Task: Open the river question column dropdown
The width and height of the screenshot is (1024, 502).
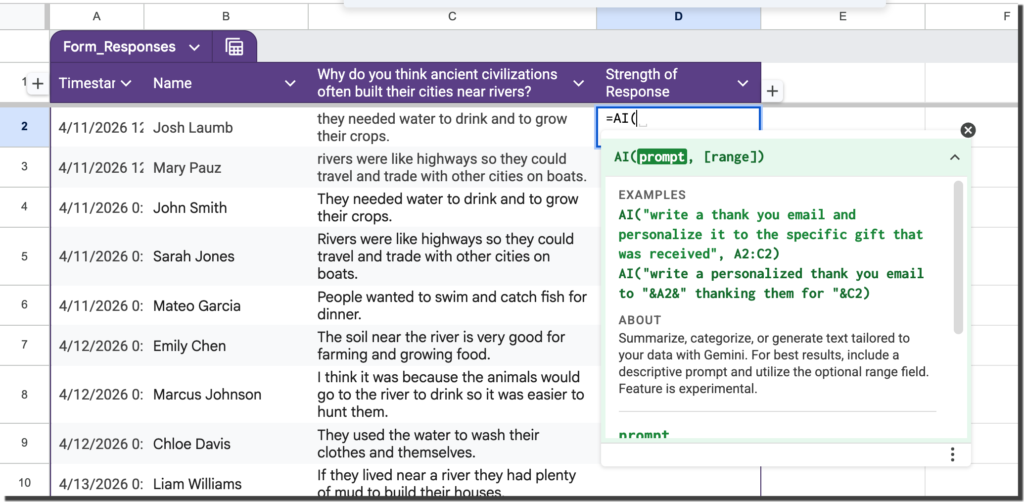Action: coord(578,83)
